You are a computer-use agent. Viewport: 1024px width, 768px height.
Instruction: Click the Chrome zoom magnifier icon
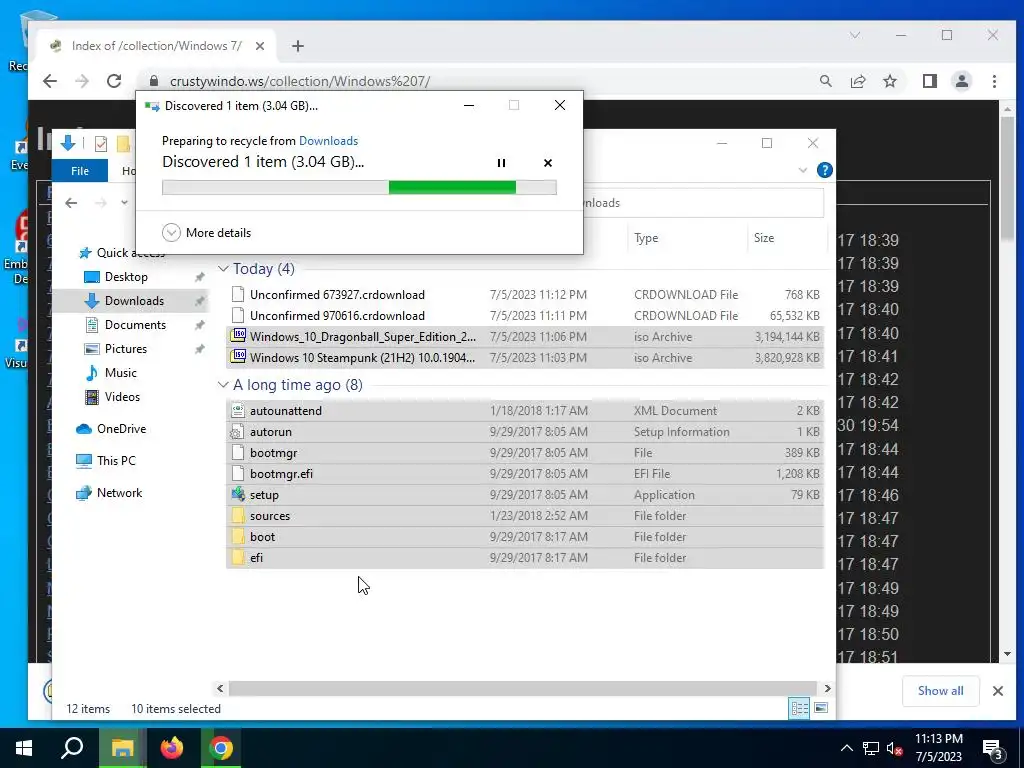(825, 81)
